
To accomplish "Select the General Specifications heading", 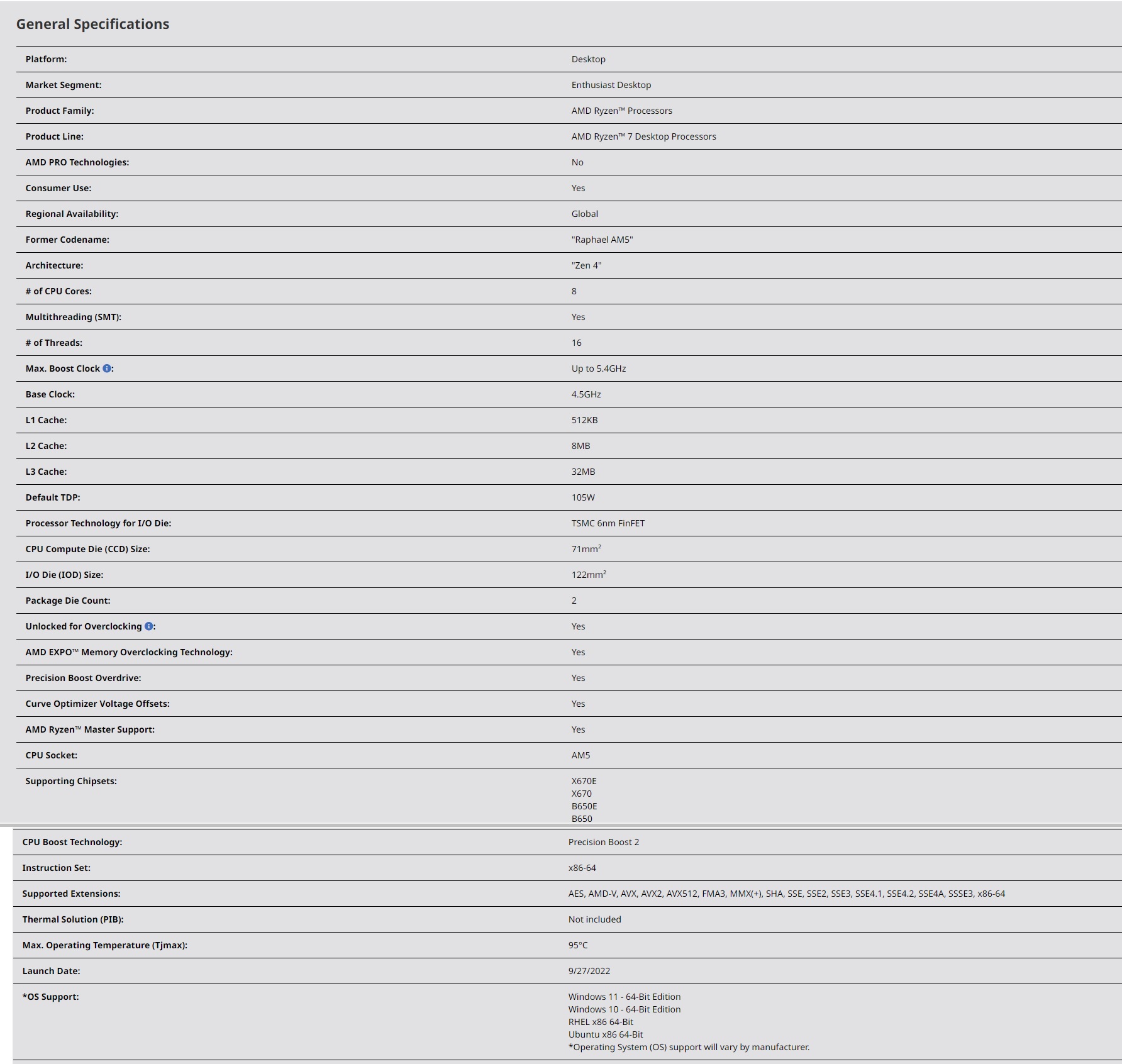I will pyautogui.click(x=92, y=24).
